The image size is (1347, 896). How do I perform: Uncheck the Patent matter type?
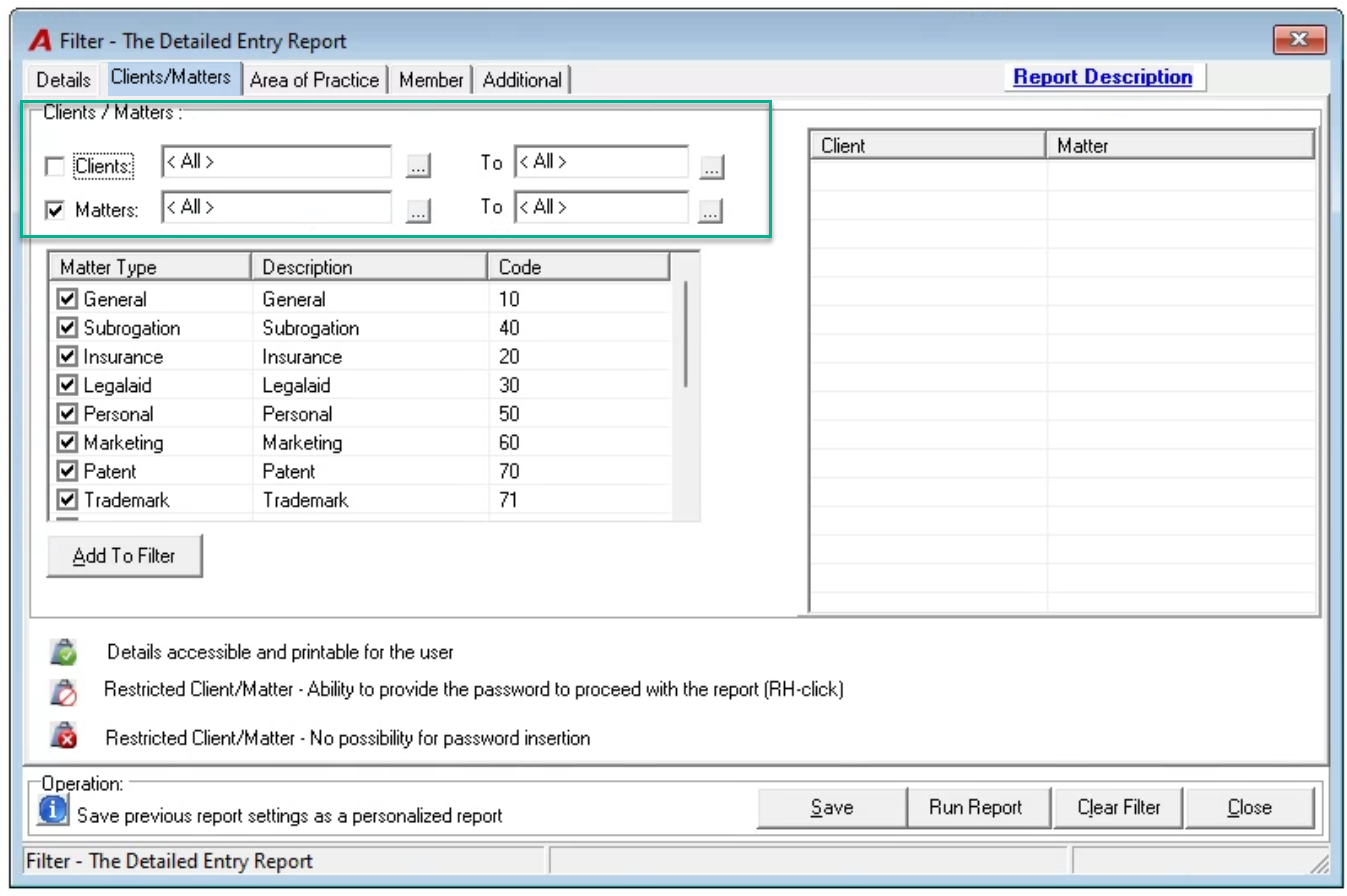pos(68,471)
